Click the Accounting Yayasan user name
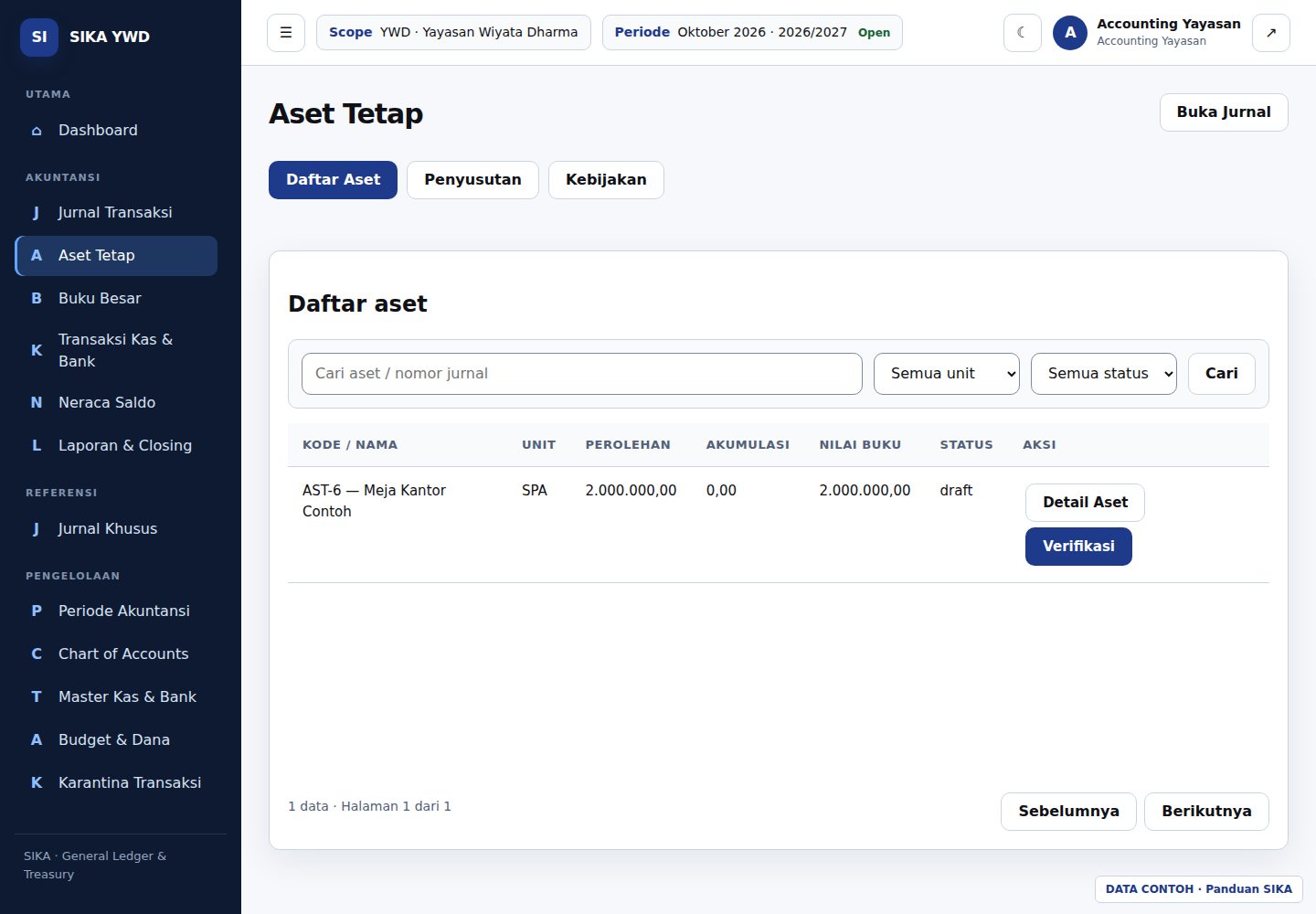Image resolution: width=1316 pixels, height=914 pixels. (1169, 24)
